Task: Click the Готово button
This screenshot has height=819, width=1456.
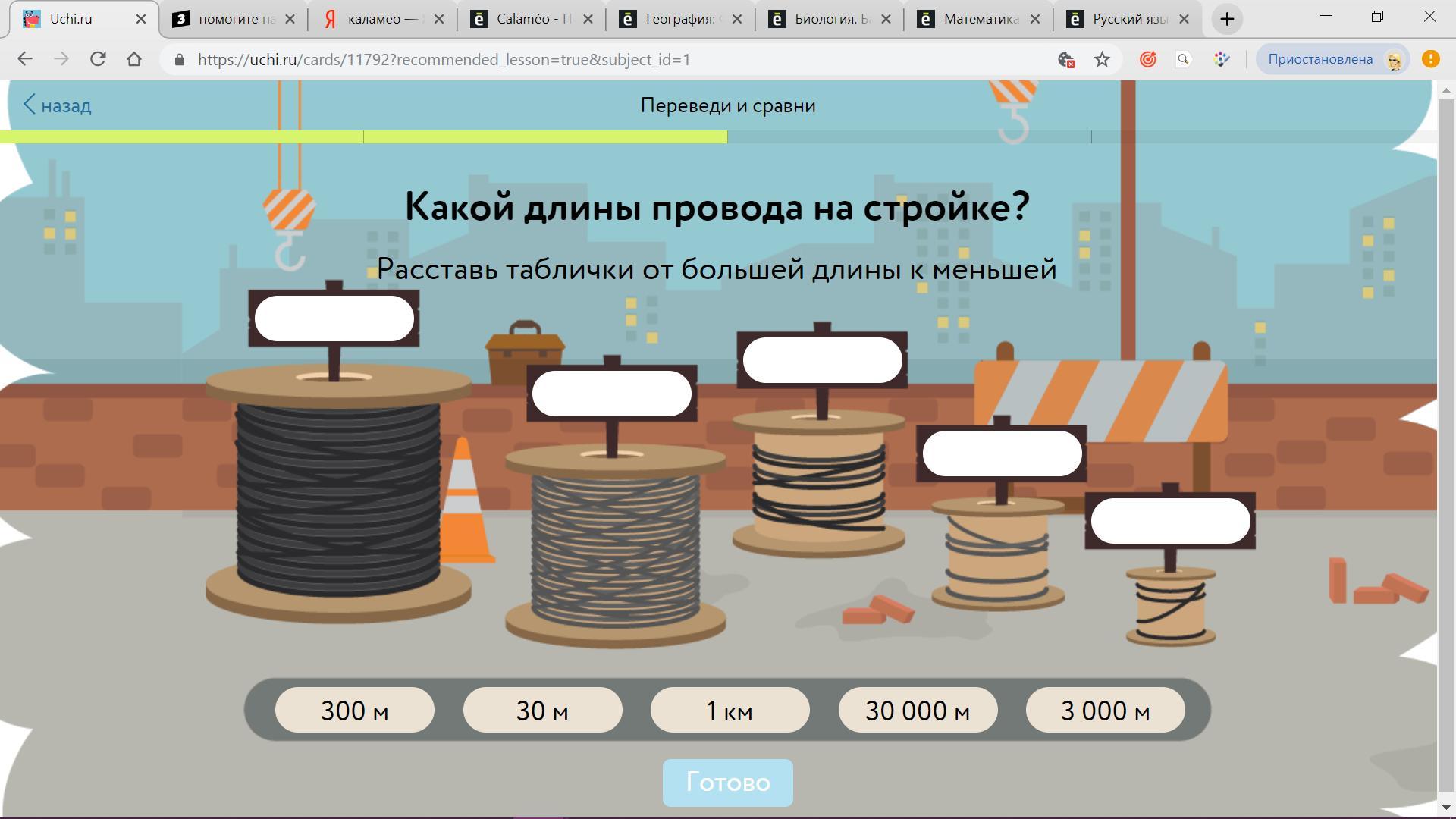Action: tap(728, 783)
